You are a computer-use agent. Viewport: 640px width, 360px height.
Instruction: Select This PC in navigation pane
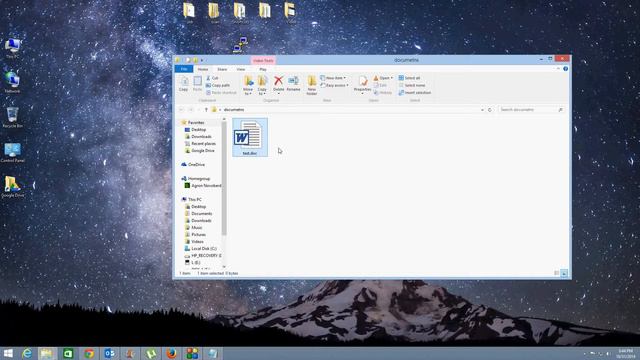(x=195, y=200)
